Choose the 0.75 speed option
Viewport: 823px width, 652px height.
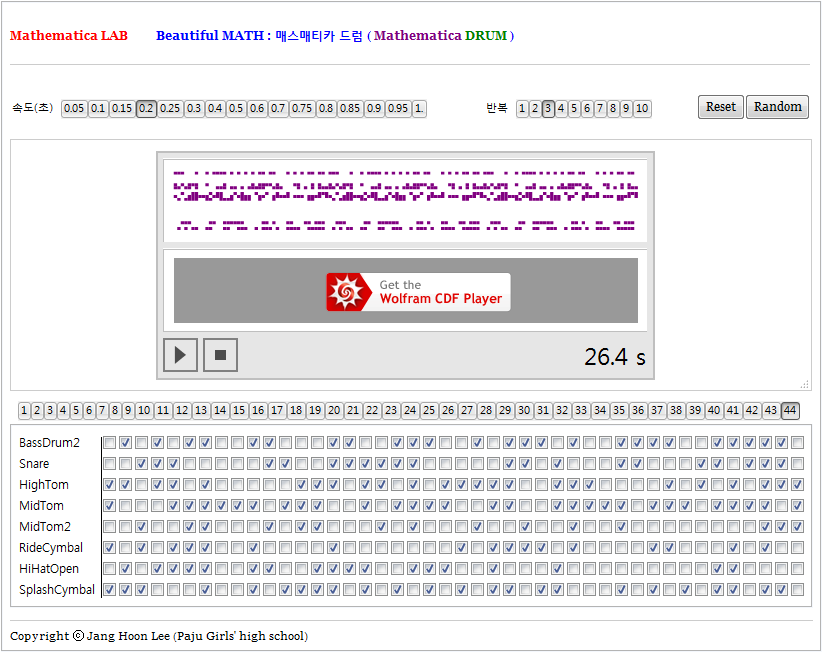point(302,109)
